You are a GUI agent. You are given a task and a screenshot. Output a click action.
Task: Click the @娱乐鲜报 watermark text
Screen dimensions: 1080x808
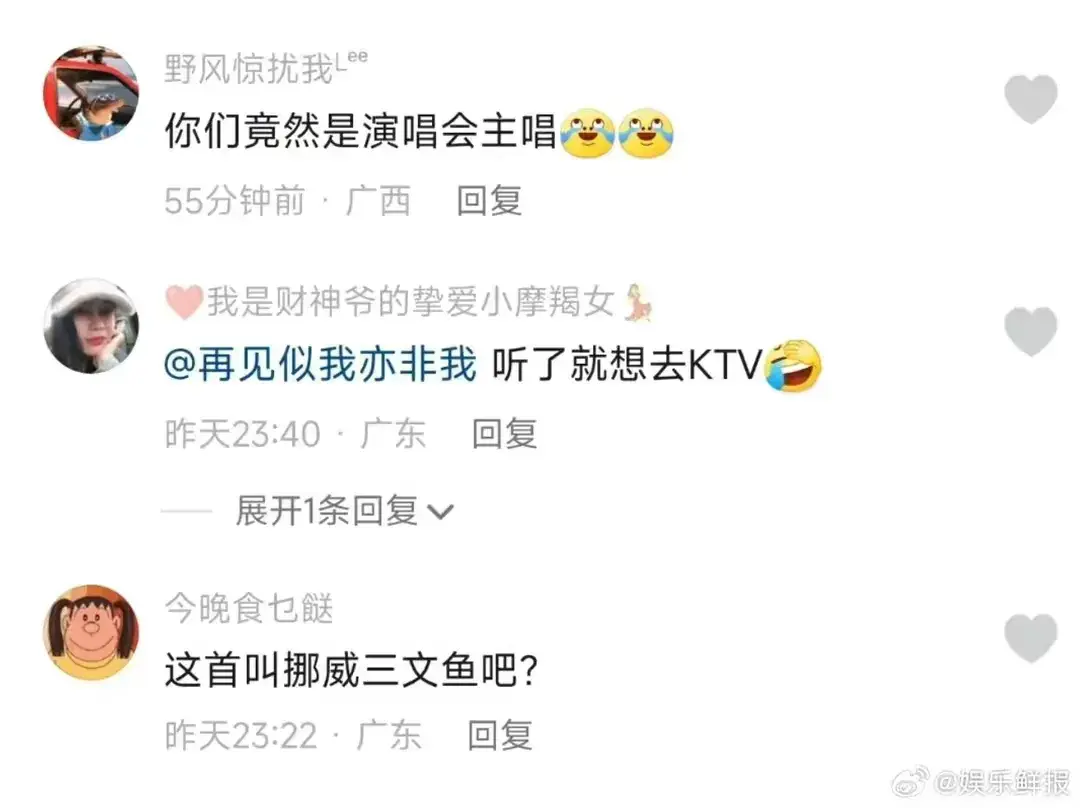[1001, 783]
